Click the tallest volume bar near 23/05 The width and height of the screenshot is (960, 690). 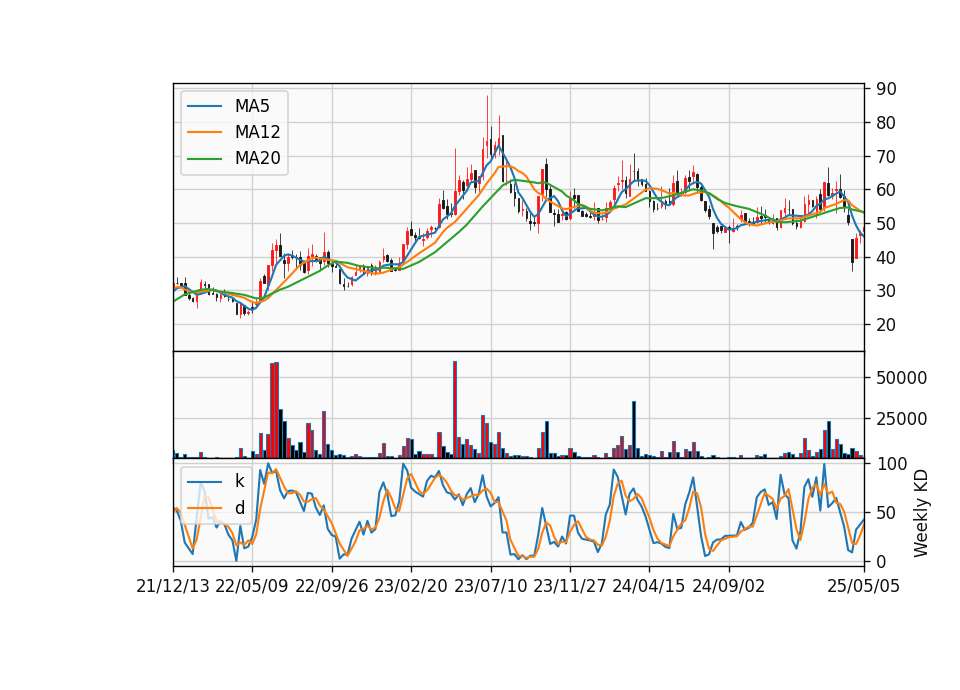455,410
